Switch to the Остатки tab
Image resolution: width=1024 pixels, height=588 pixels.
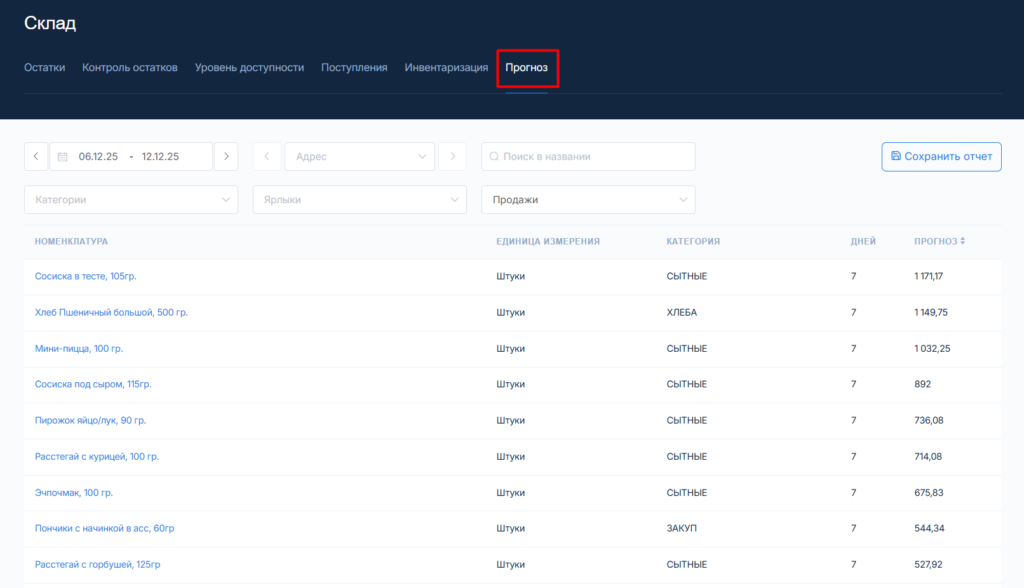(x=45, y=68)
